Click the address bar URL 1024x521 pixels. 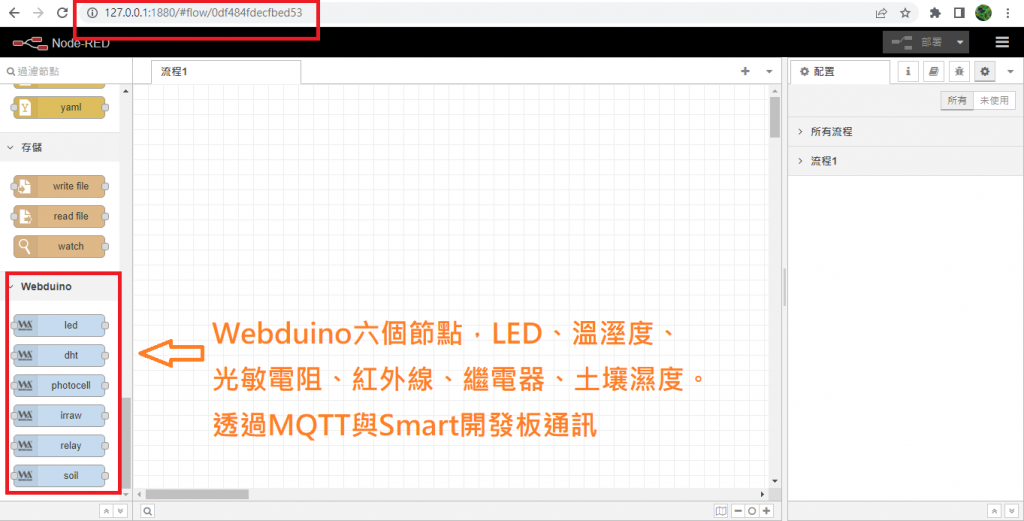[x=203, y=12]
